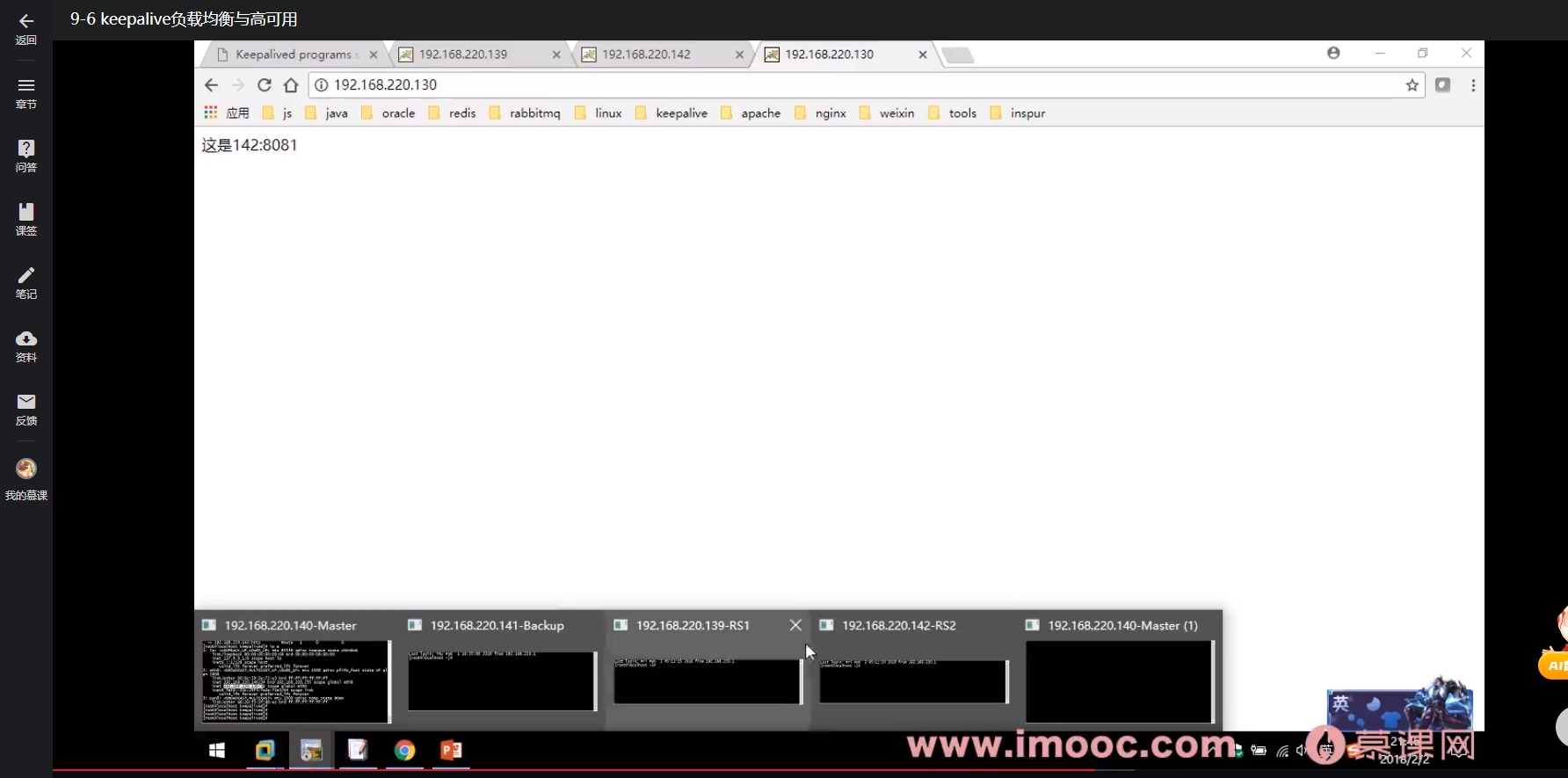
Task: Click browser forward arrow button
Action: click(237, 85)
